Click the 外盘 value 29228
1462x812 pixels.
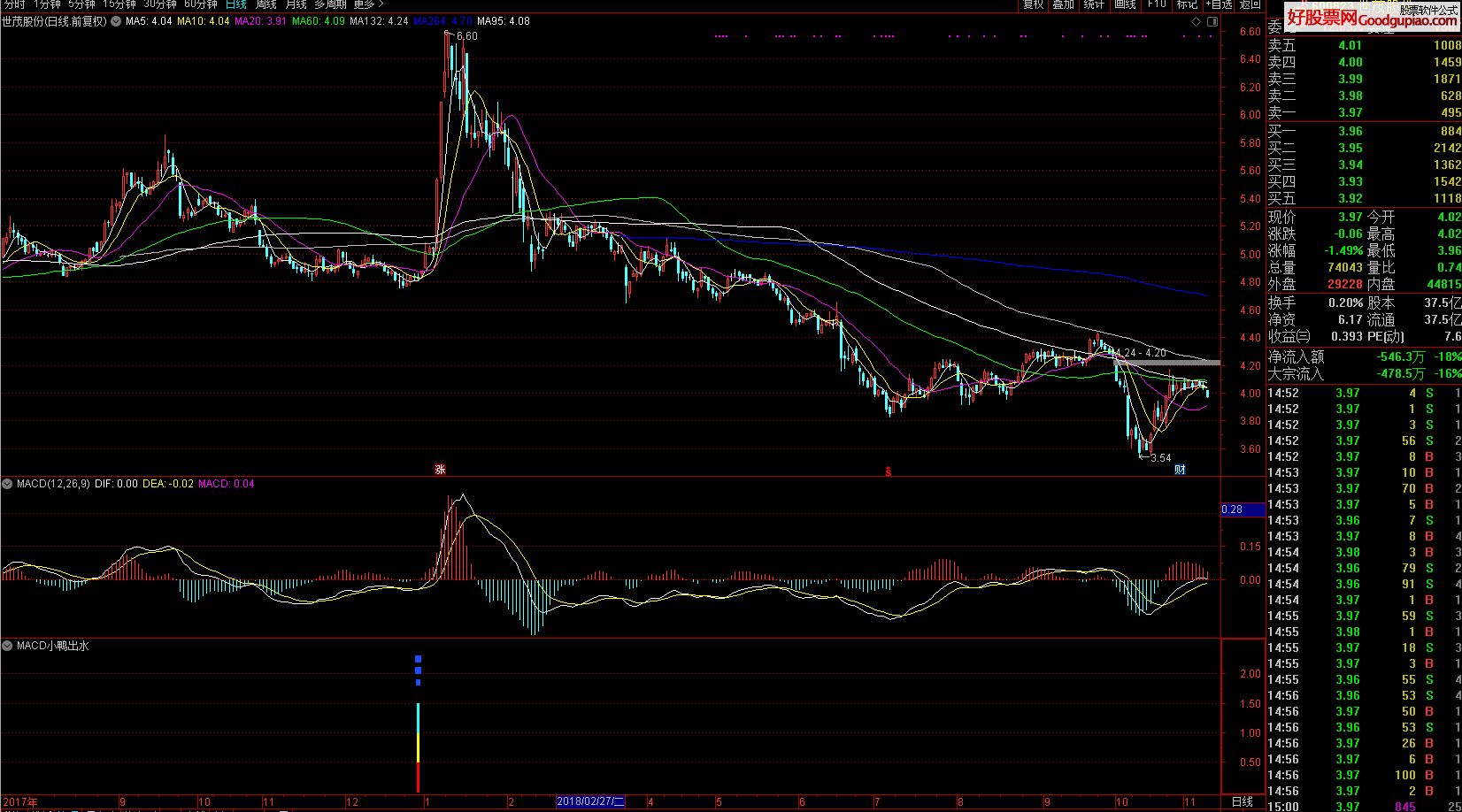tap(1345, 284)
